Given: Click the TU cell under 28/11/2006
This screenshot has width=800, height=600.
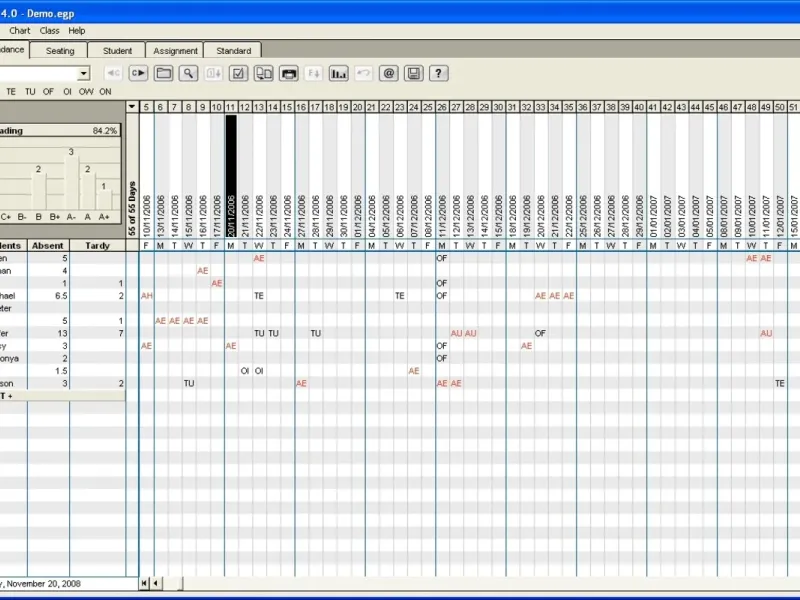Looking at the screenshot, I should (315, 333).
